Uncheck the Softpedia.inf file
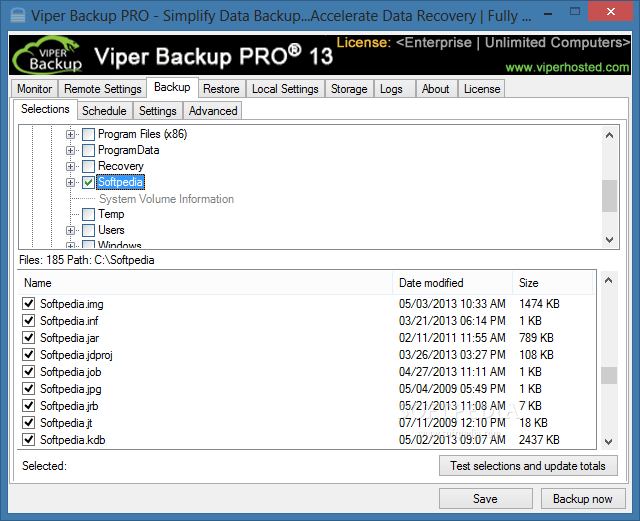The width and height of the screenshot is (640, 521). pos(29,321)
